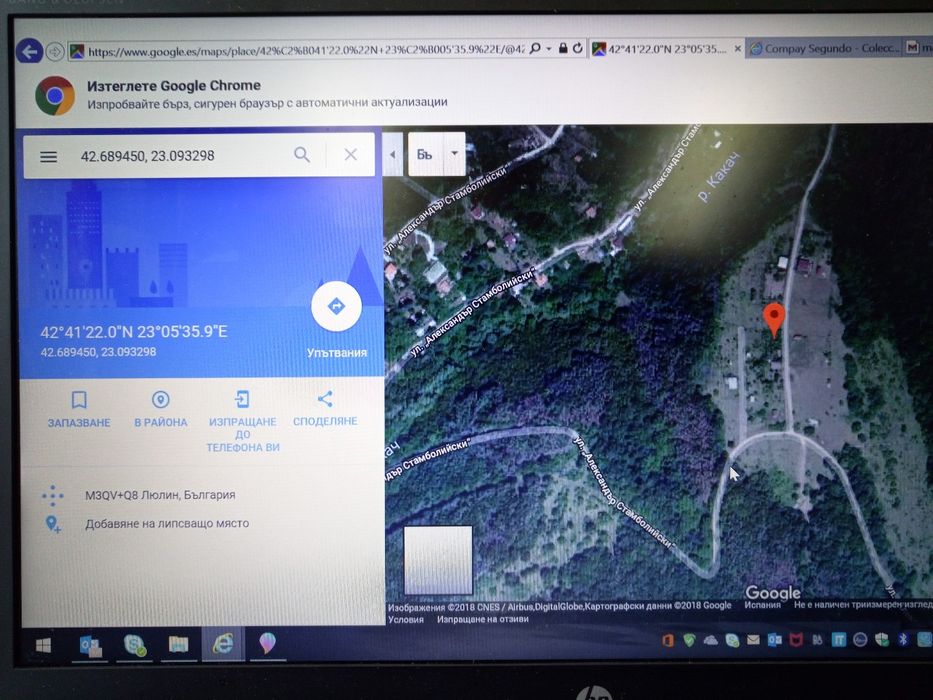Click the Maps search magnifier button
Viewport: 933px width, 700px height.
click(x=302, y=155)
